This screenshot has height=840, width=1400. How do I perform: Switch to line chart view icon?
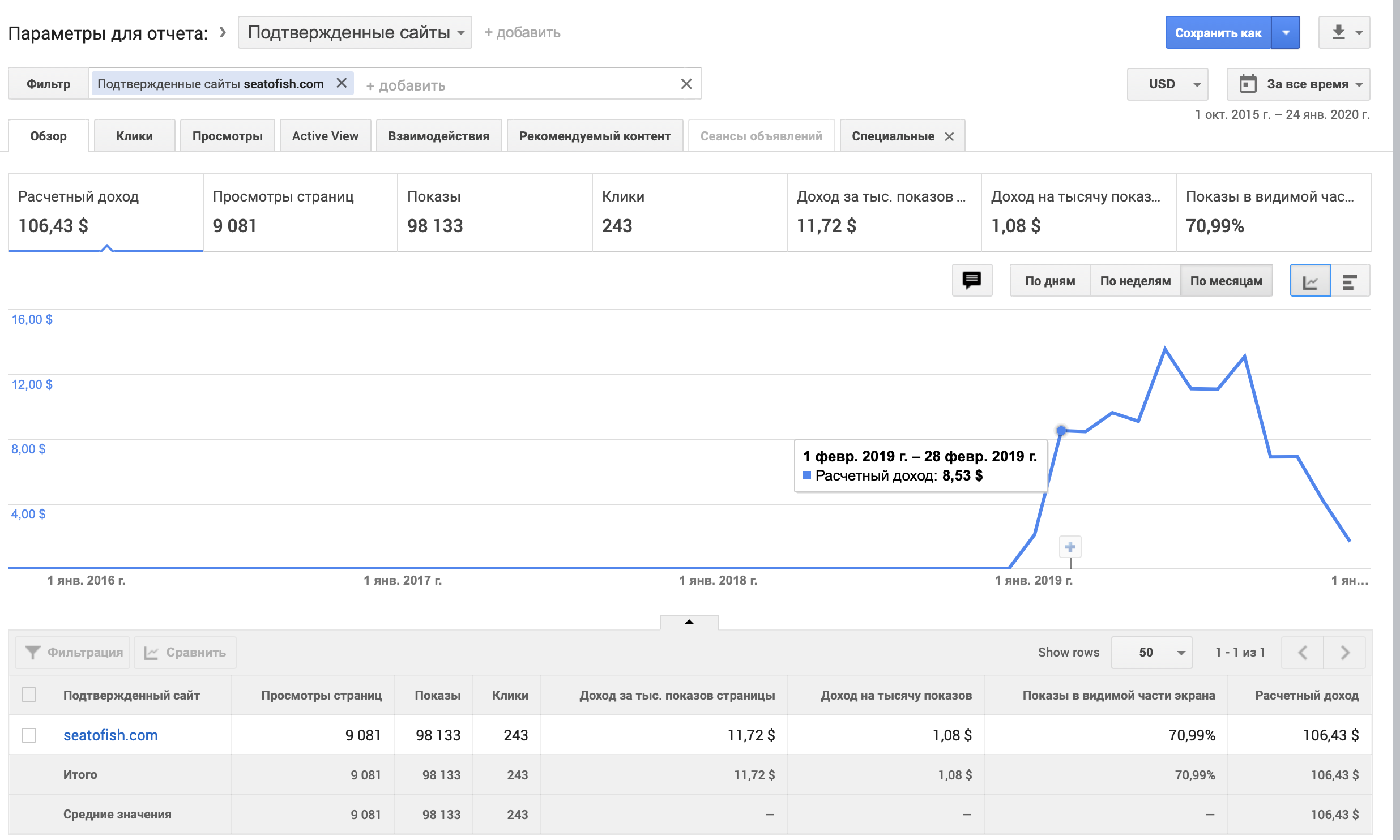click(1310, 281)
